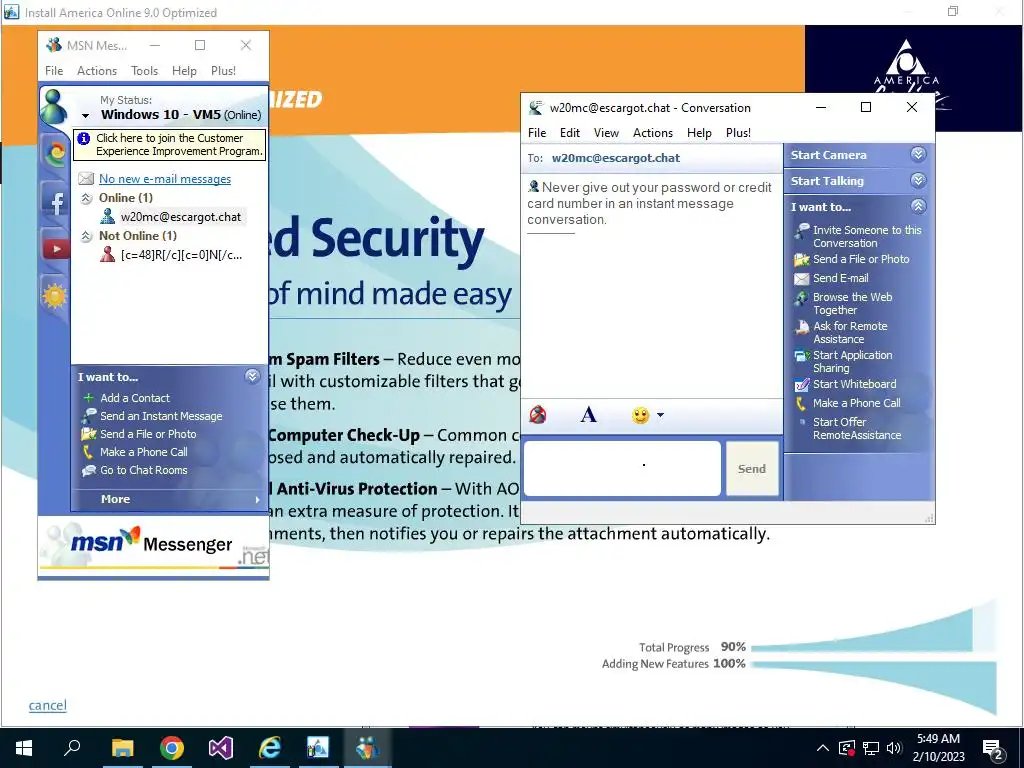1024x768 pixels.
Task: Open the Facebook tab in MSN sidebar
Action: tap(56, 202)
